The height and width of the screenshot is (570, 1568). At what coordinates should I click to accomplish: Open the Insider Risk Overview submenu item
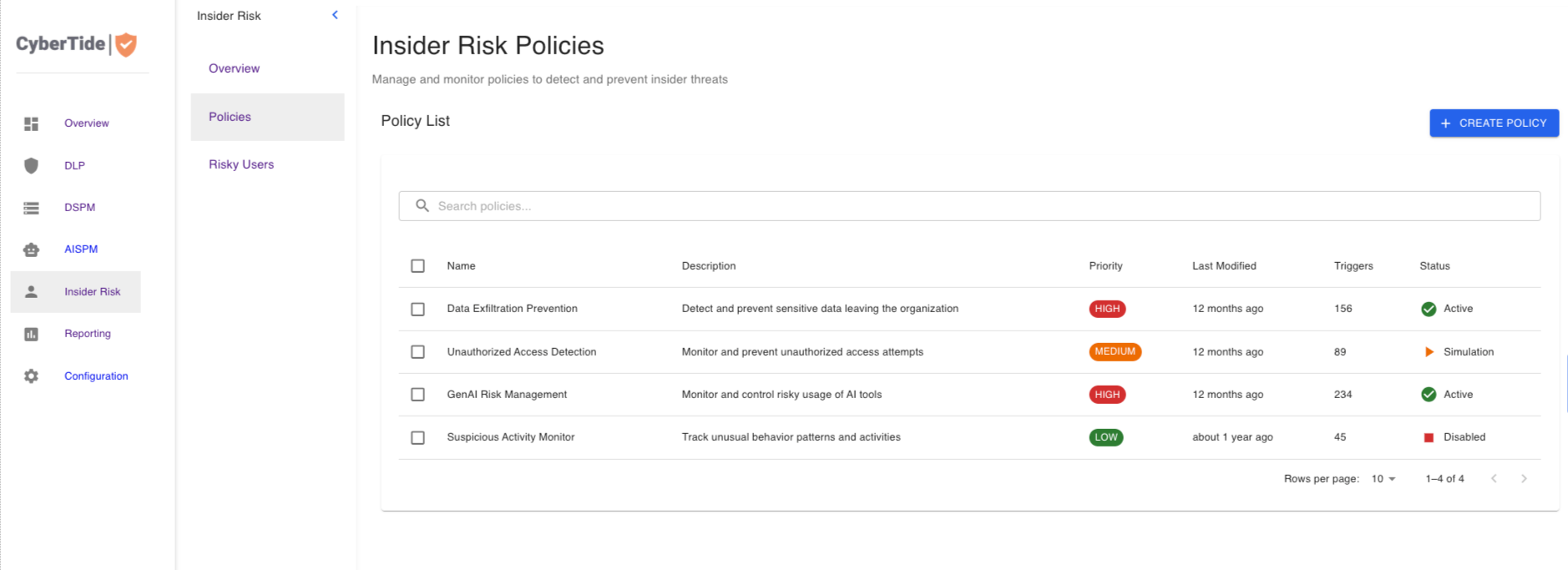(234, 68)
